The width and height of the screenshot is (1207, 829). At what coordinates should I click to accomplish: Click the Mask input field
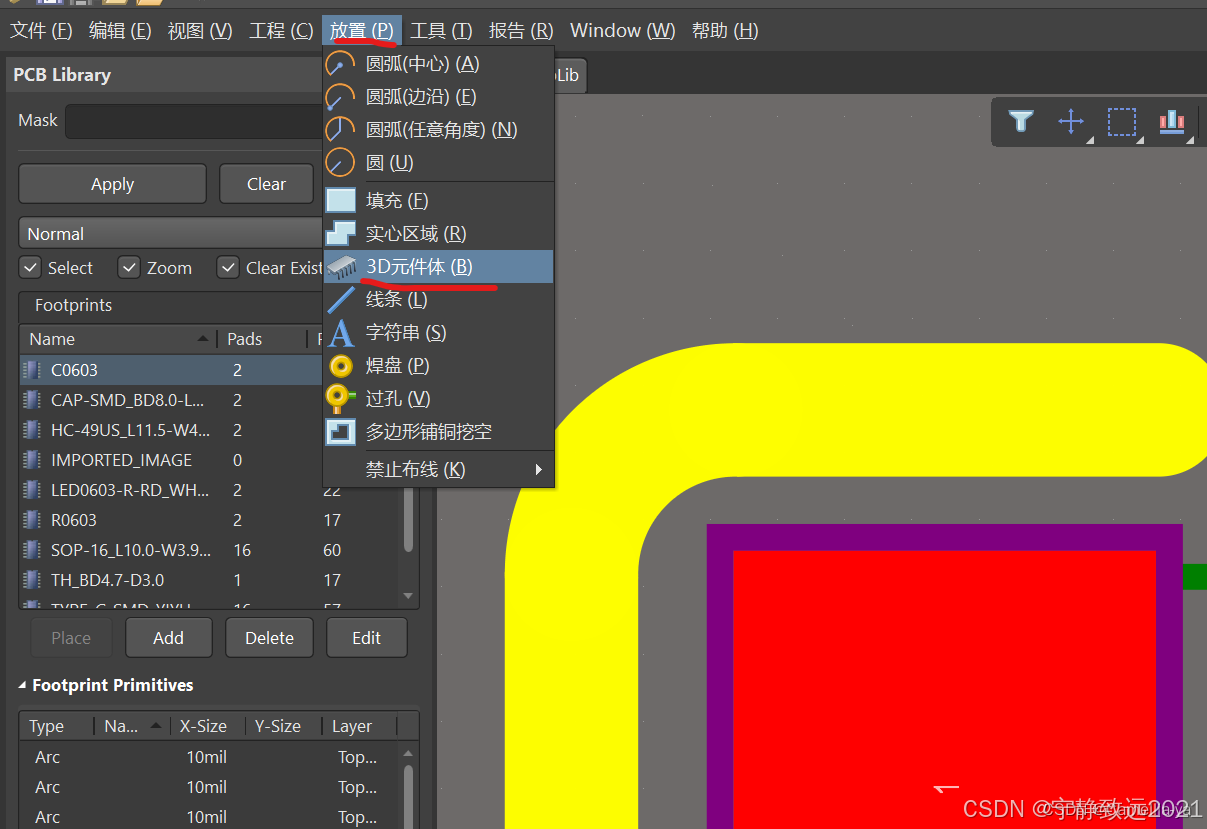pyautogui.click(x=192, y=121)
